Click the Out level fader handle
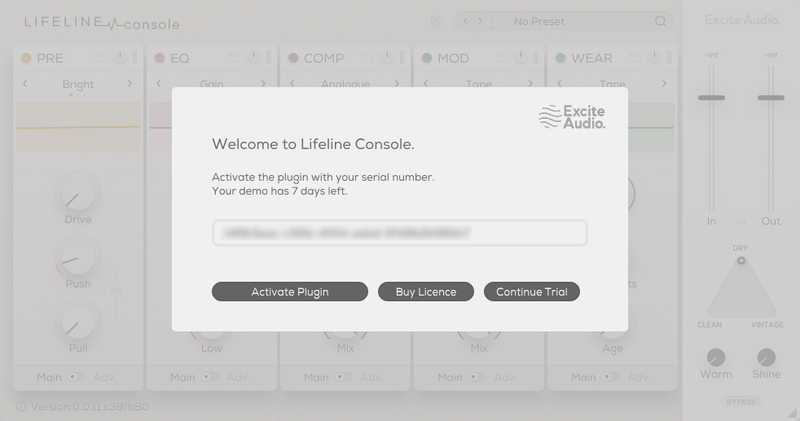 point(770,97)
